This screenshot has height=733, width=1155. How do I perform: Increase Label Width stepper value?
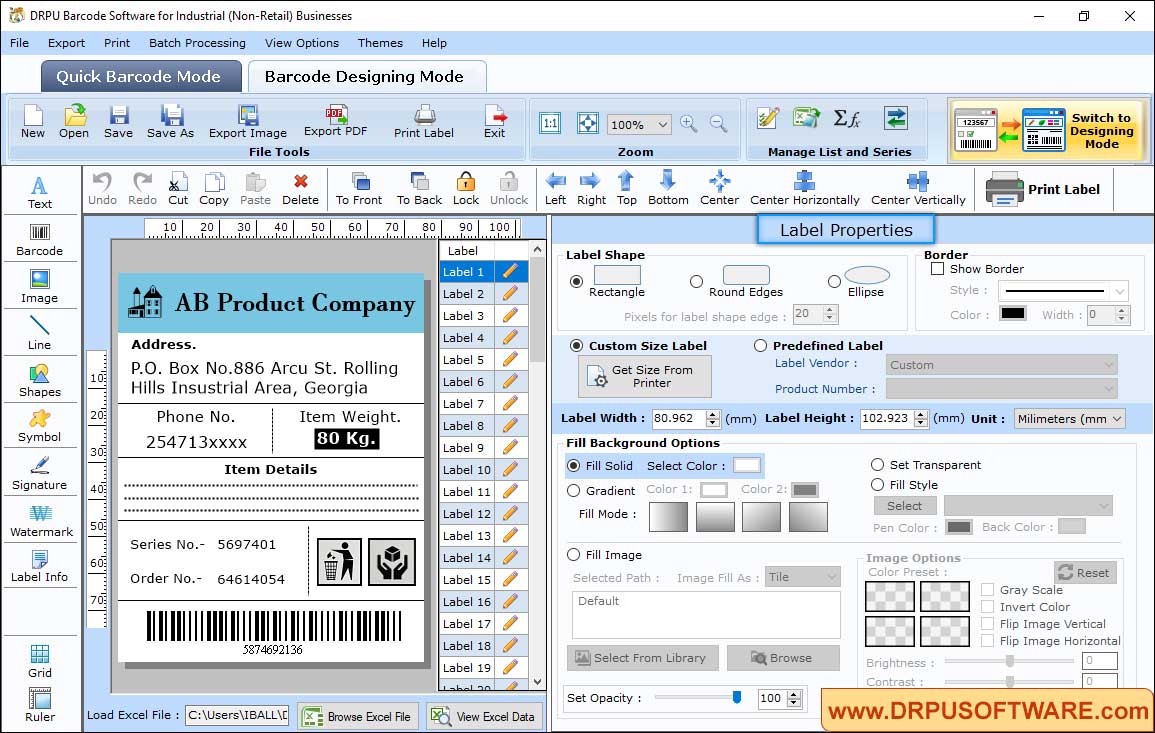(x=712, y=414)
